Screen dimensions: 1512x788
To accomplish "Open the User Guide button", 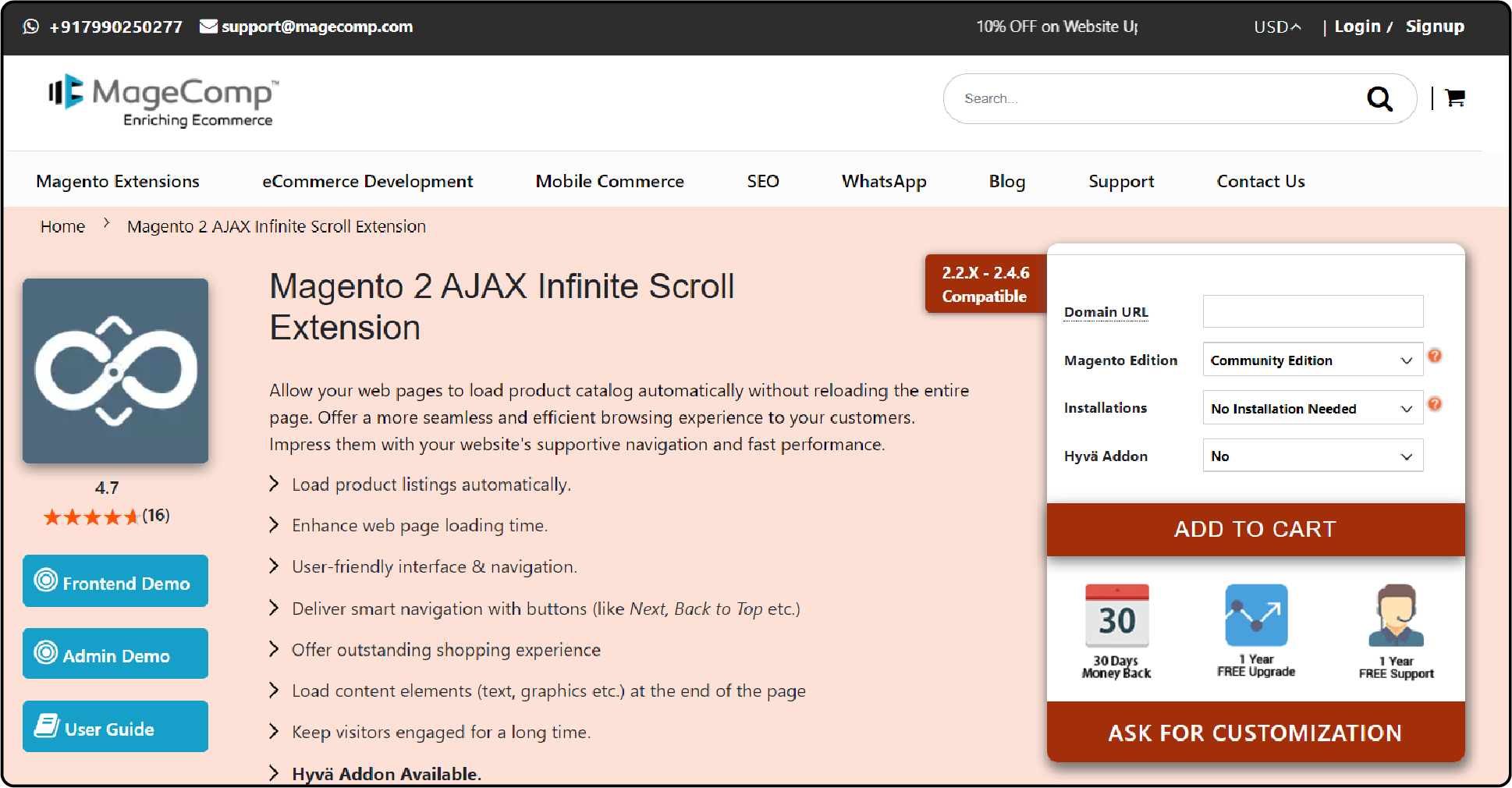I will pos(115,726).
